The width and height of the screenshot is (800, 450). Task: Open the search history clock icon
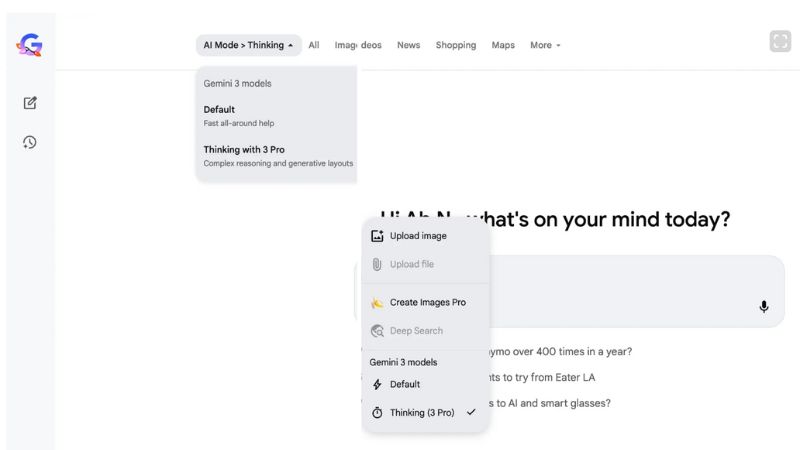[x=30, y=142]
